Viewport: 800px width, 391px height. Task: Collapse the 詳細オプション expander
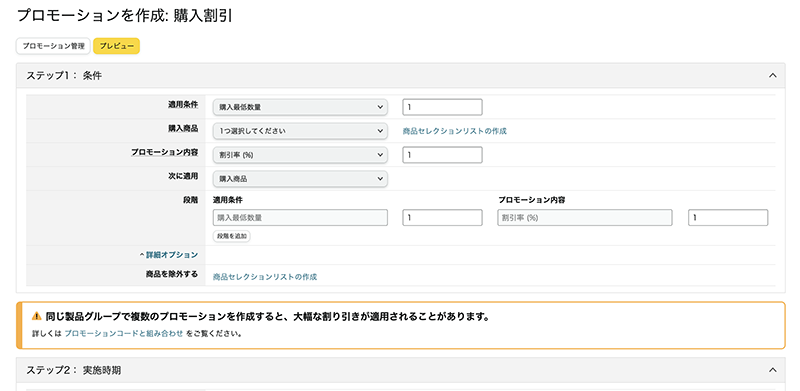click(168, 255)
